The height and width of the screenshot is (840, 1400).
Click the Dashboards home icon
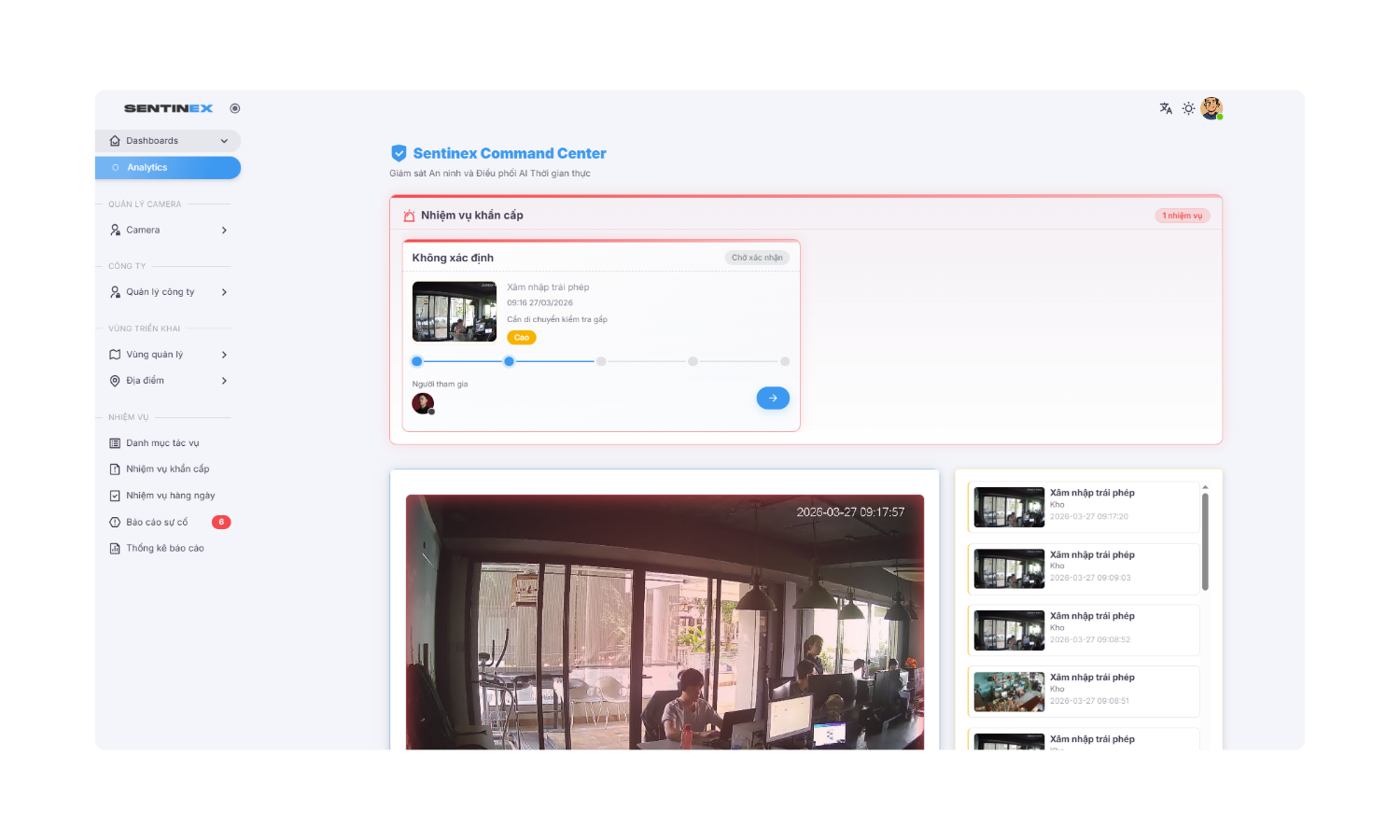(115, 141)
